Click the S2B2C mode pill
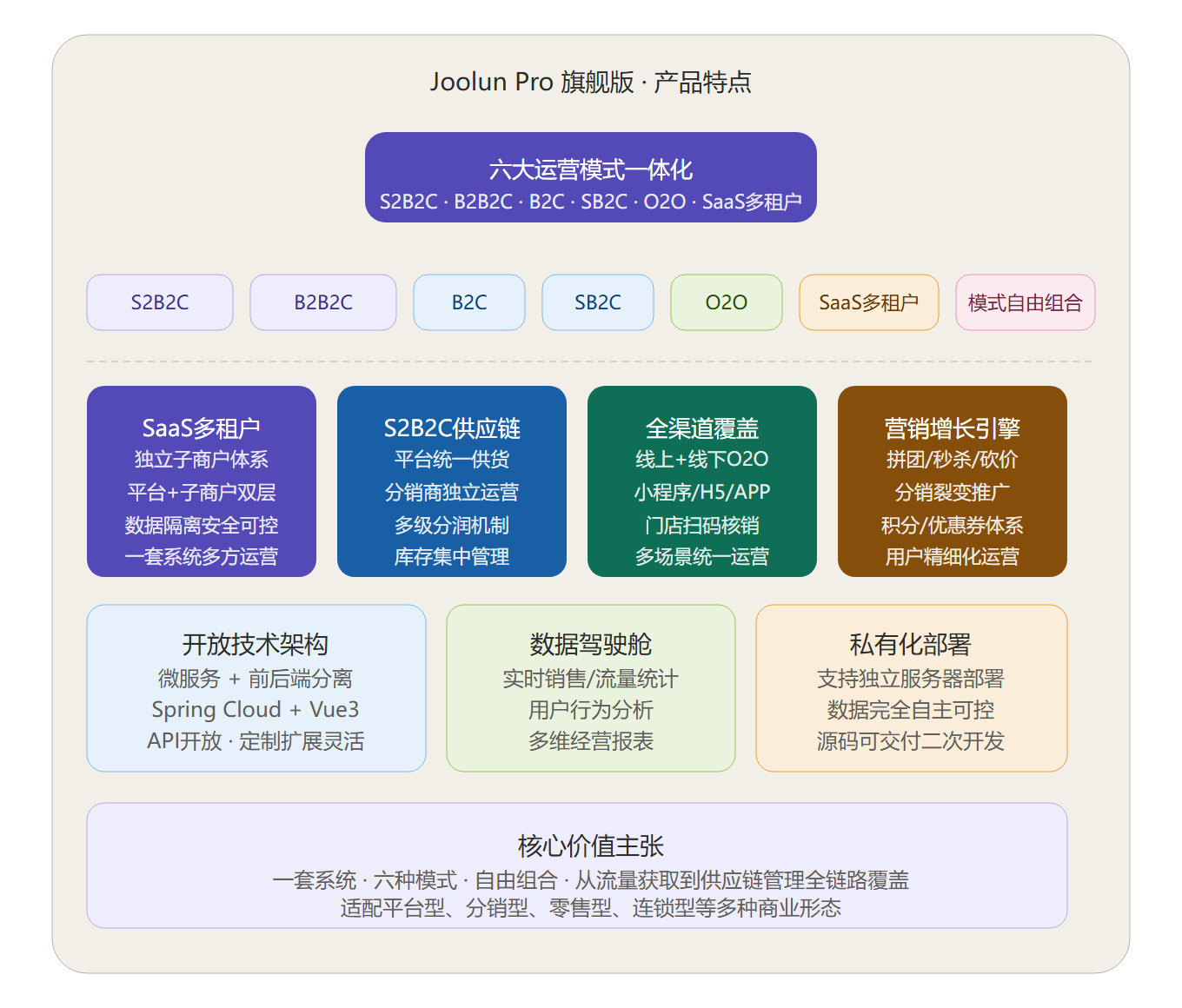Screen dimensions: 1182x1008 click(160, 302)
